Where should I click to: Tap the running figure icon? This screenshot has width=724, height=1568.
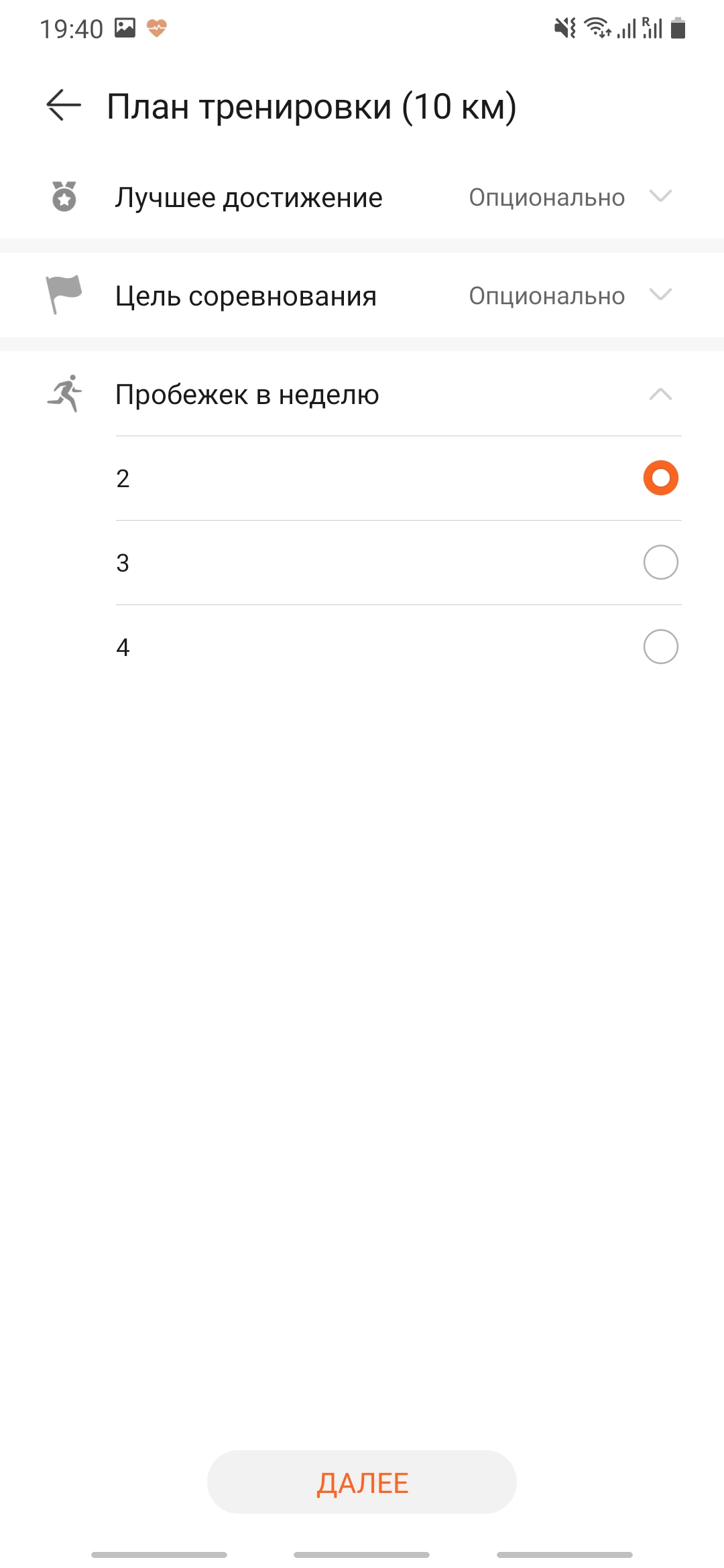click(x=65, y=393)
